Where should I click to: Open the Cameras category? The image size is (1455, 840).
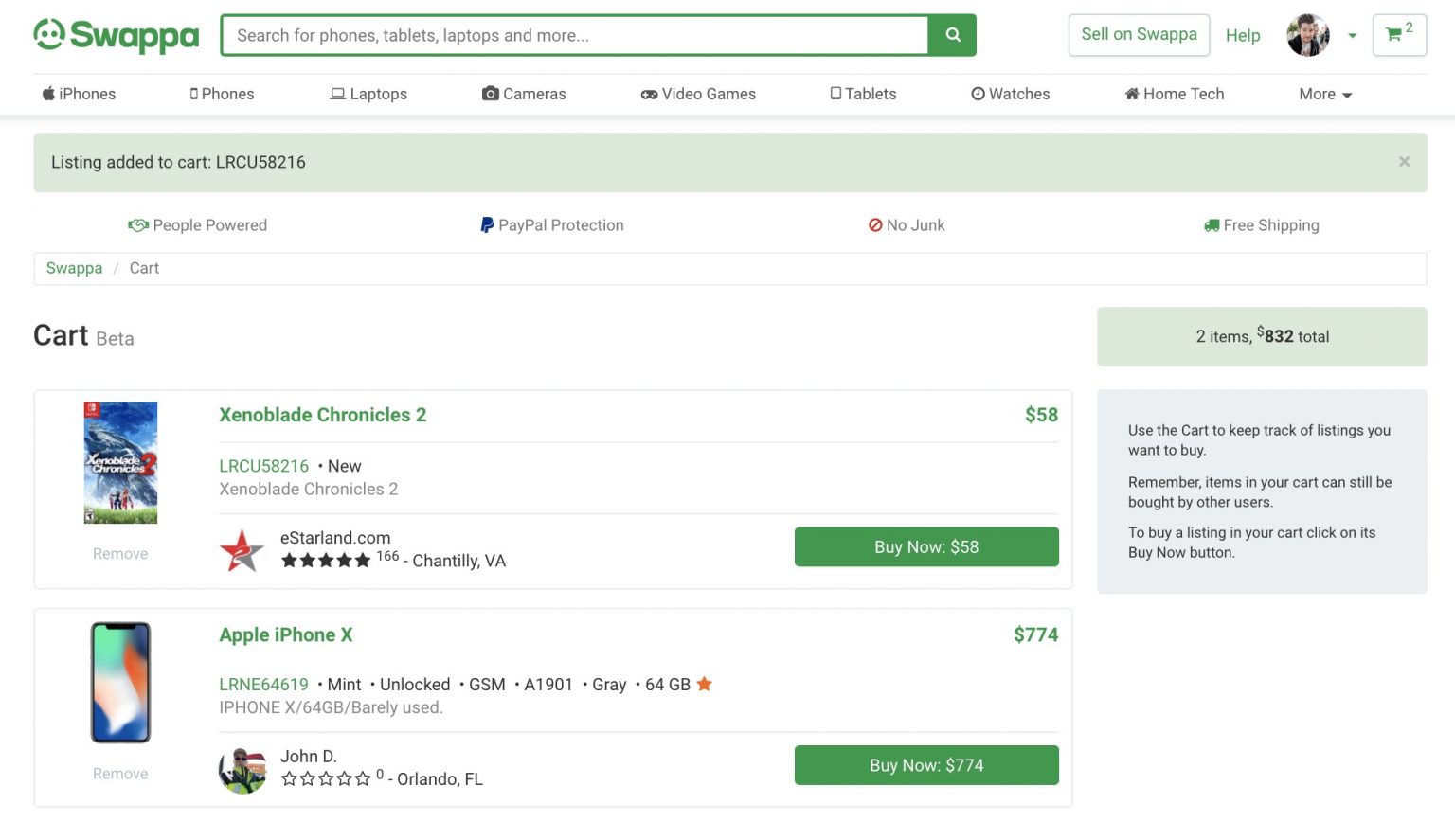524,94
